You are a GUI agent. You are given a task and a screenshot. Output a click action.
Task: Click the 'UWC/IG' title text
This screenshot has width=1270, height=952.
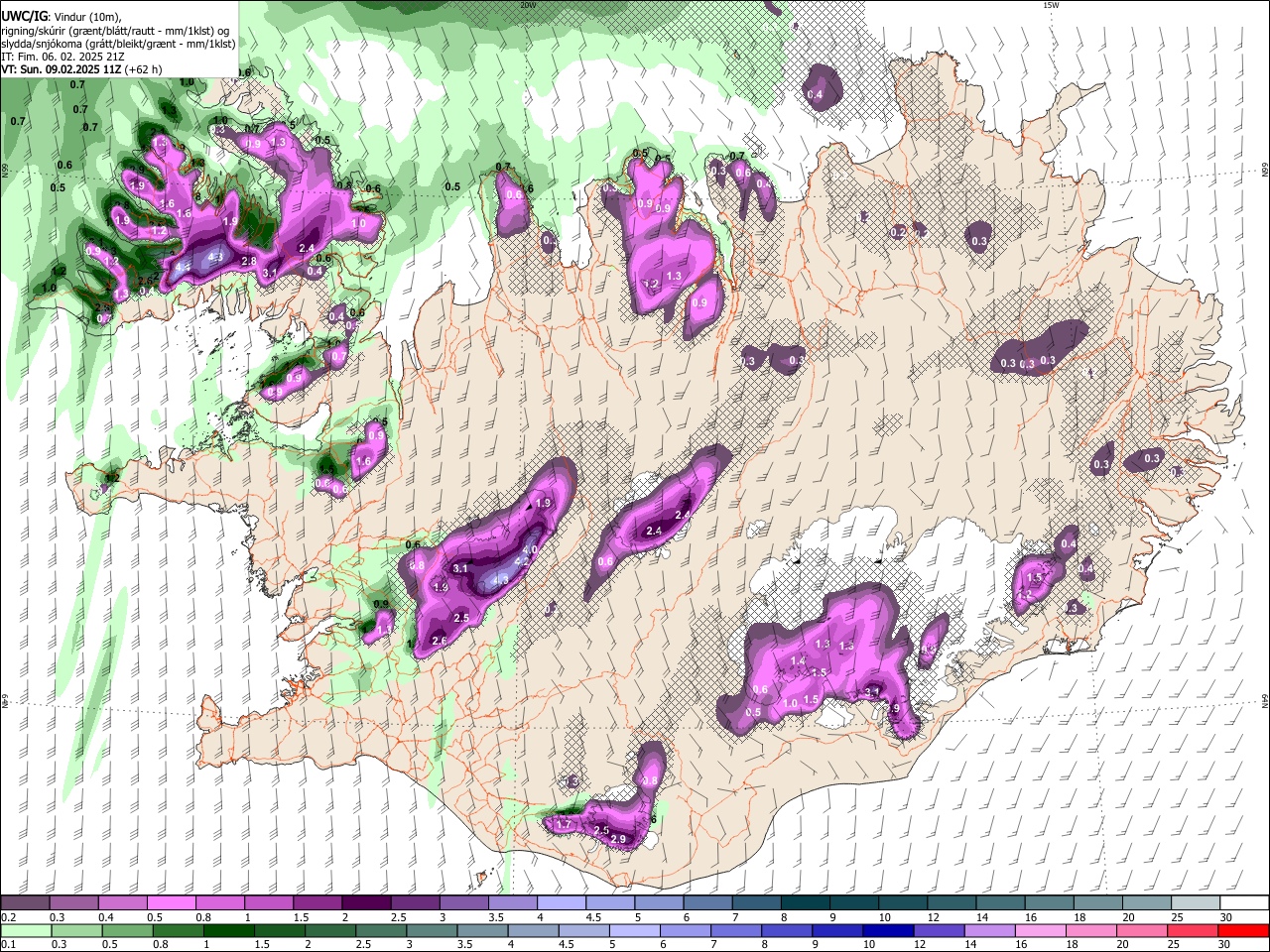coord(25,16)
